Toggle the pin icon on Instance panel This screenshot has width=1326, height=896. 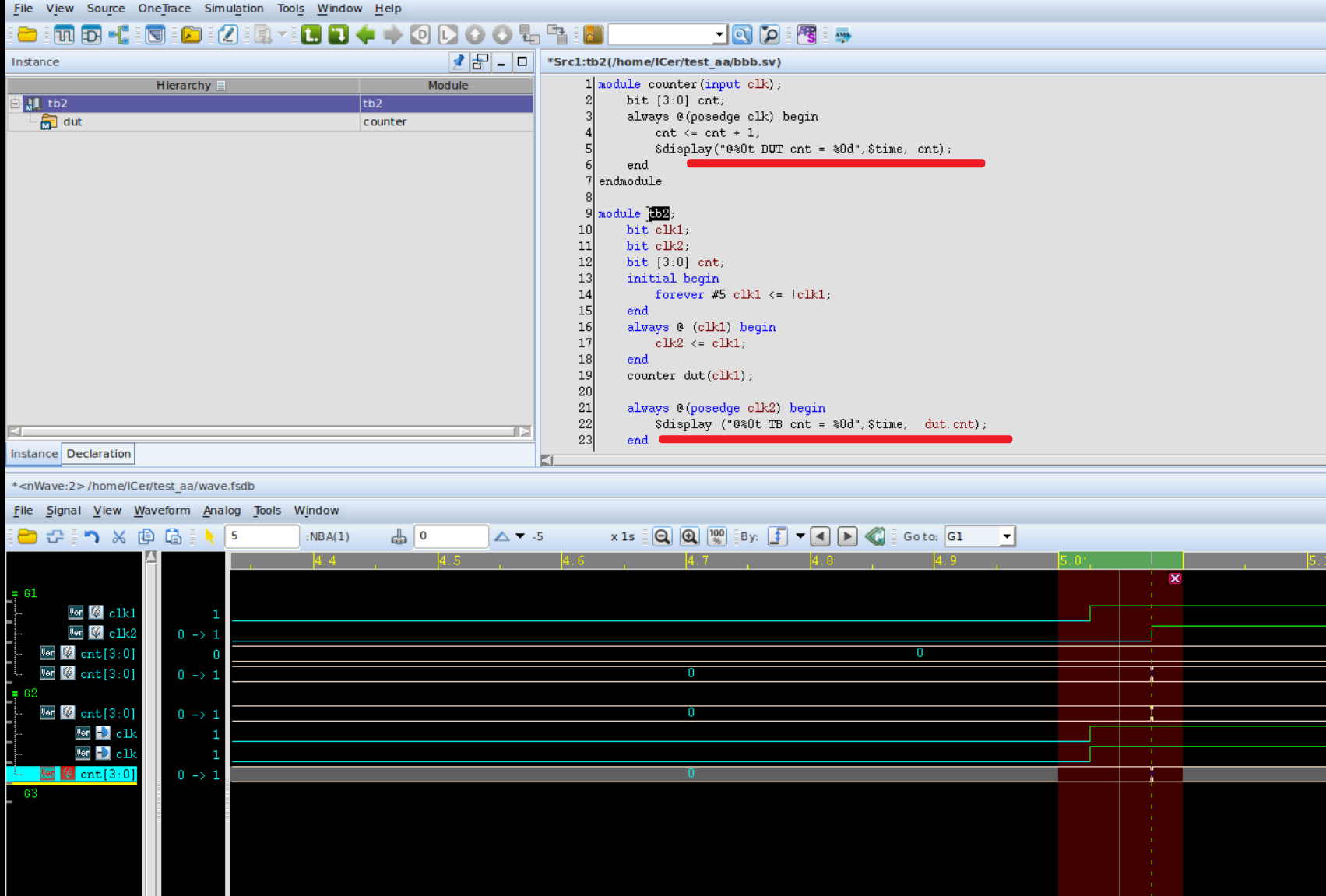click(459, 61)
